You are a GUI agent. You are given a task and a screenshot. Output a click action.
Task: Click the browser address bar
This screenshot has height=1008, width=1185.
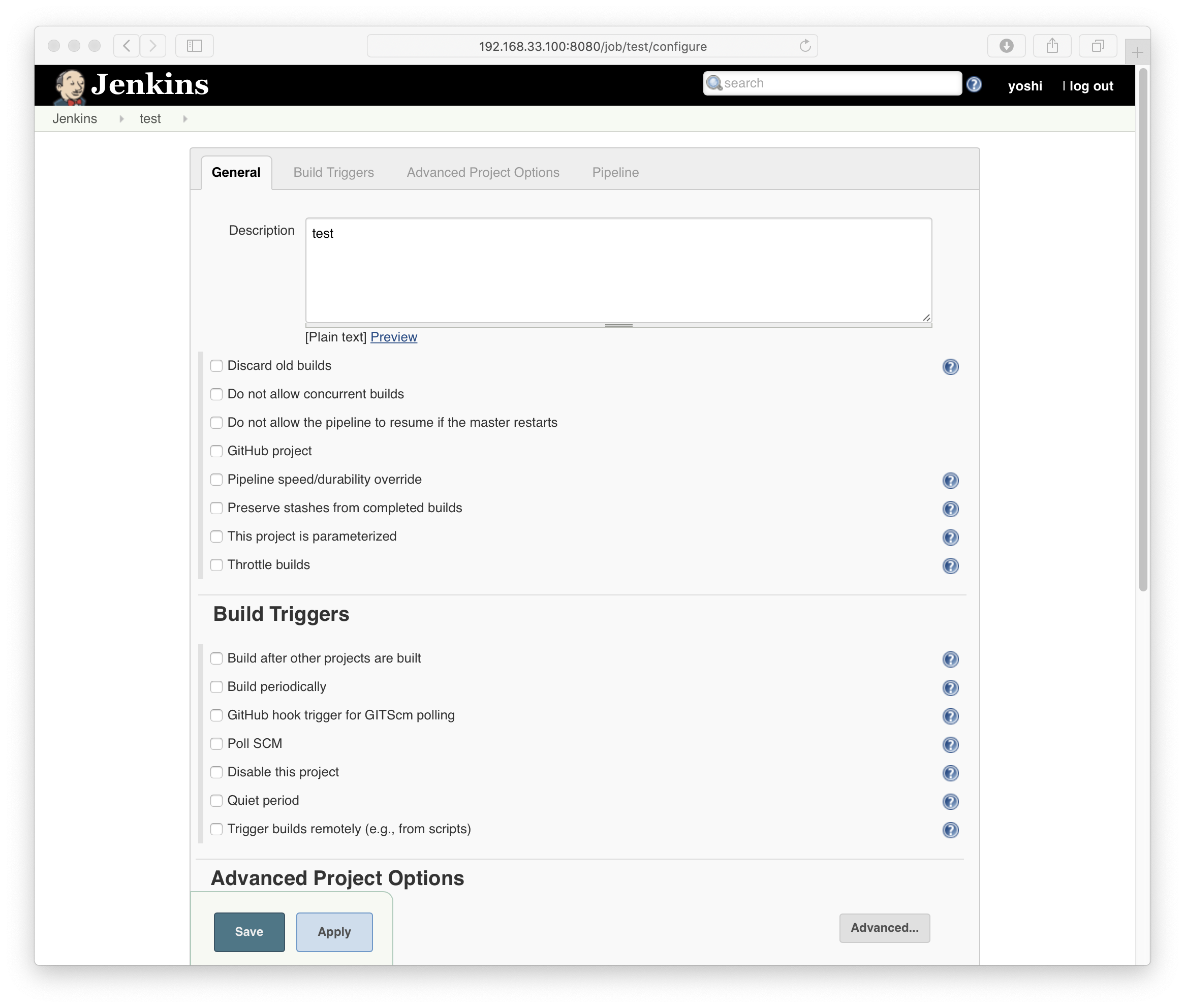tap(592, 46)
